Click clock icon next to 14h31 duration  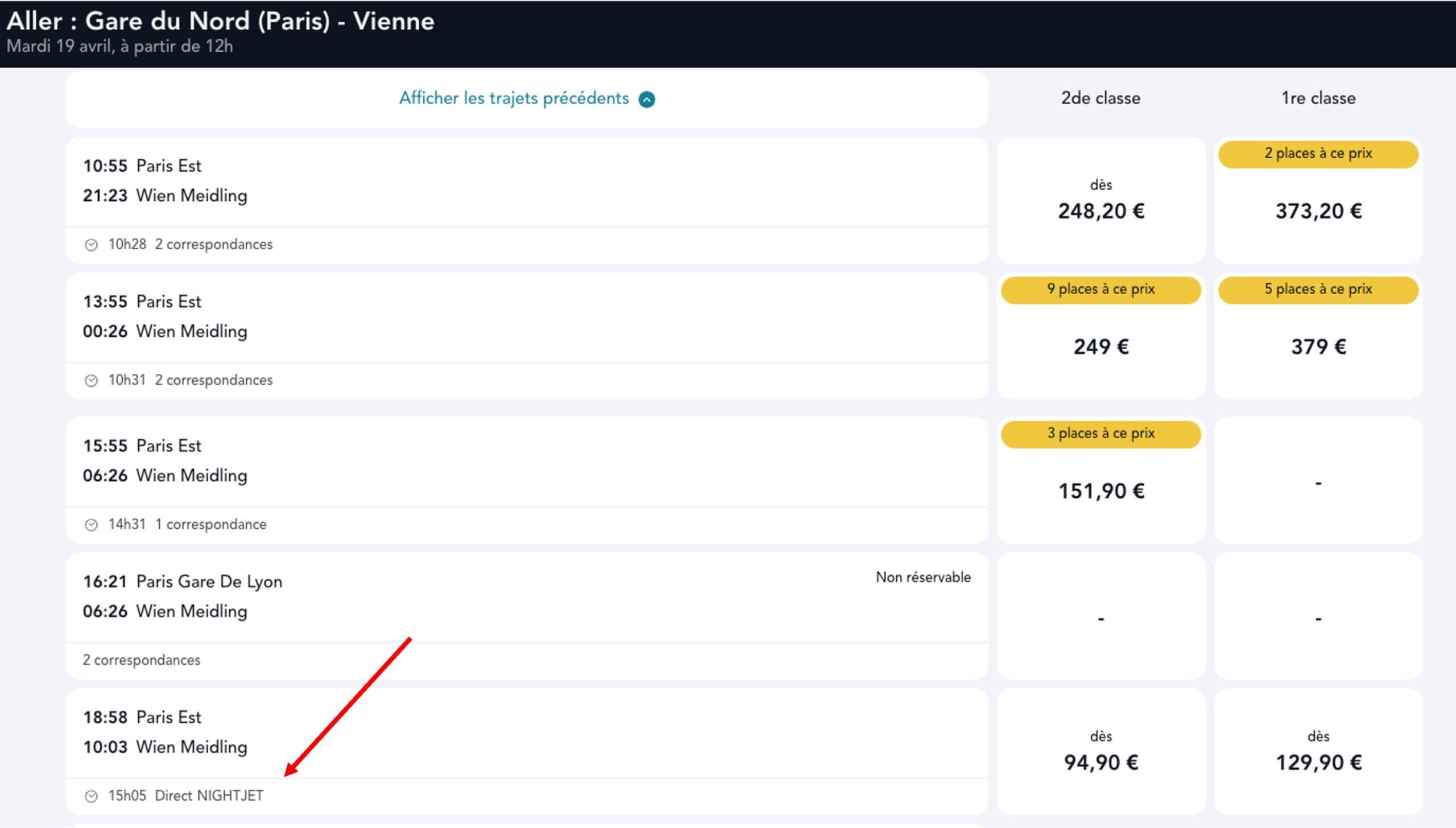click(x=91, y=525)
